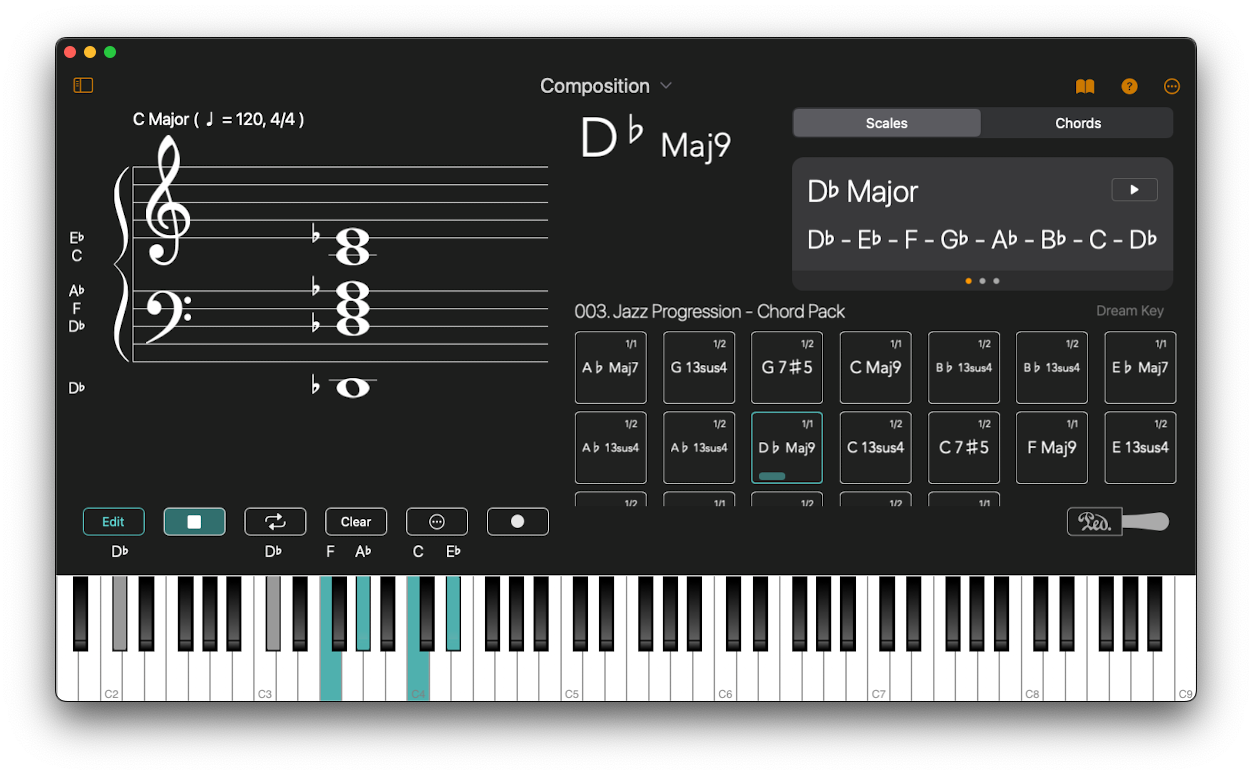Clear the composition
The width and height of the screenshot is (1252, 775).
tap(356, 522)
